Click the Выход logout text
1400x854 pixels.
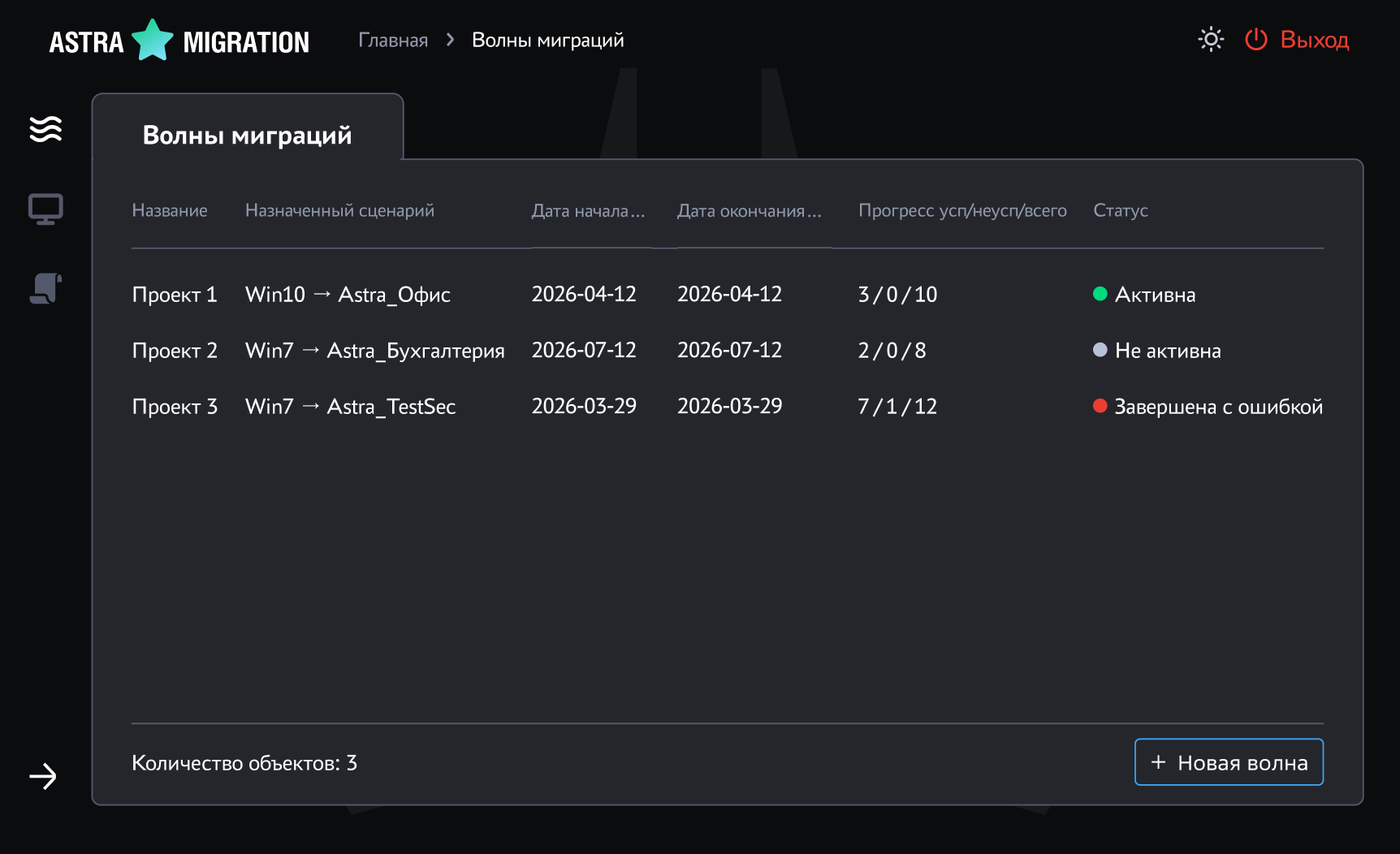[1314, 40]
